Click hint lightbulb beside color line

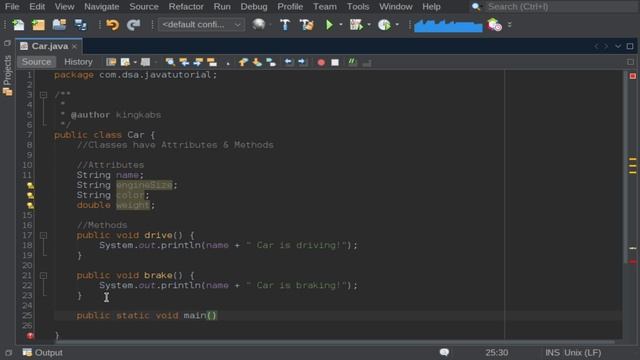(x=30, y=196)
